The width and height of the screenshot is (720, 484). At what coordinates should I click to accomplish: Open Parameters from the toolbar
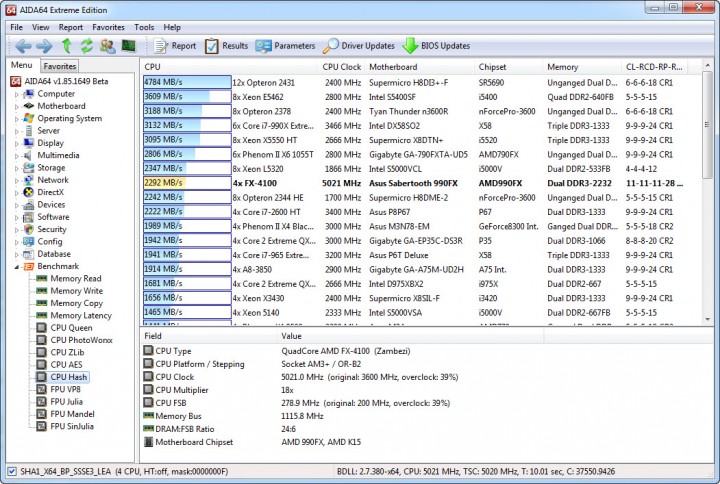pyautogui.click(x=286, y=46)
